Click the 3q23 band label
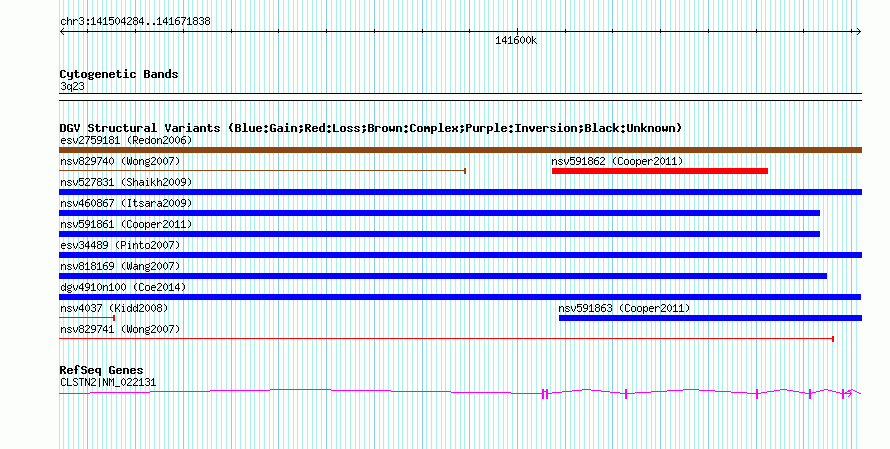The image size is (890, 449). (72, 87)
